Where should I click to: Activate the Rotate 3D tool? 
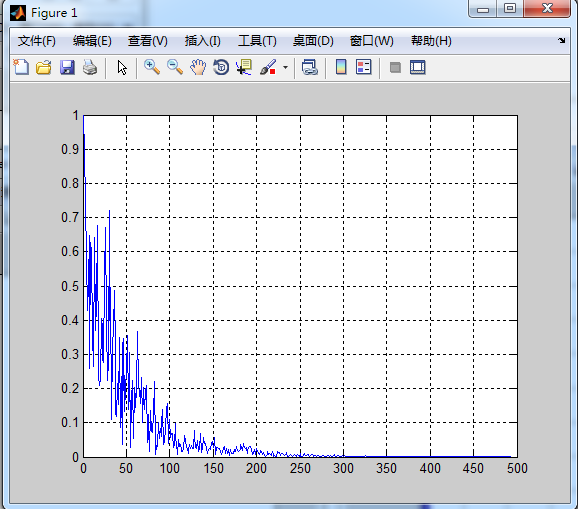(x=221, y=67)
